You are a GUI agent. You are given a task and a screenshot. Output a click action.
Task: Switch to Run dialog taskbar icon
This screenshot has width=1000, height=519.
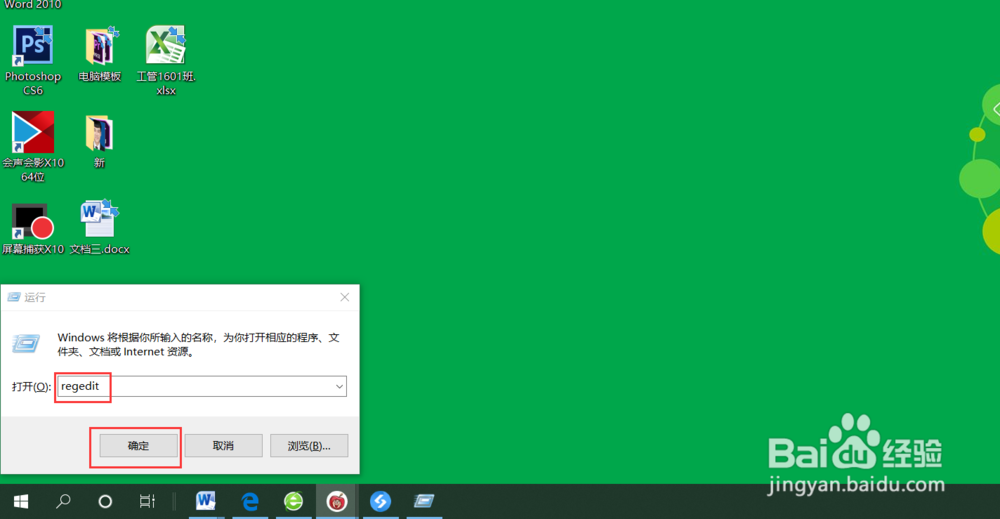coord(423,502)
